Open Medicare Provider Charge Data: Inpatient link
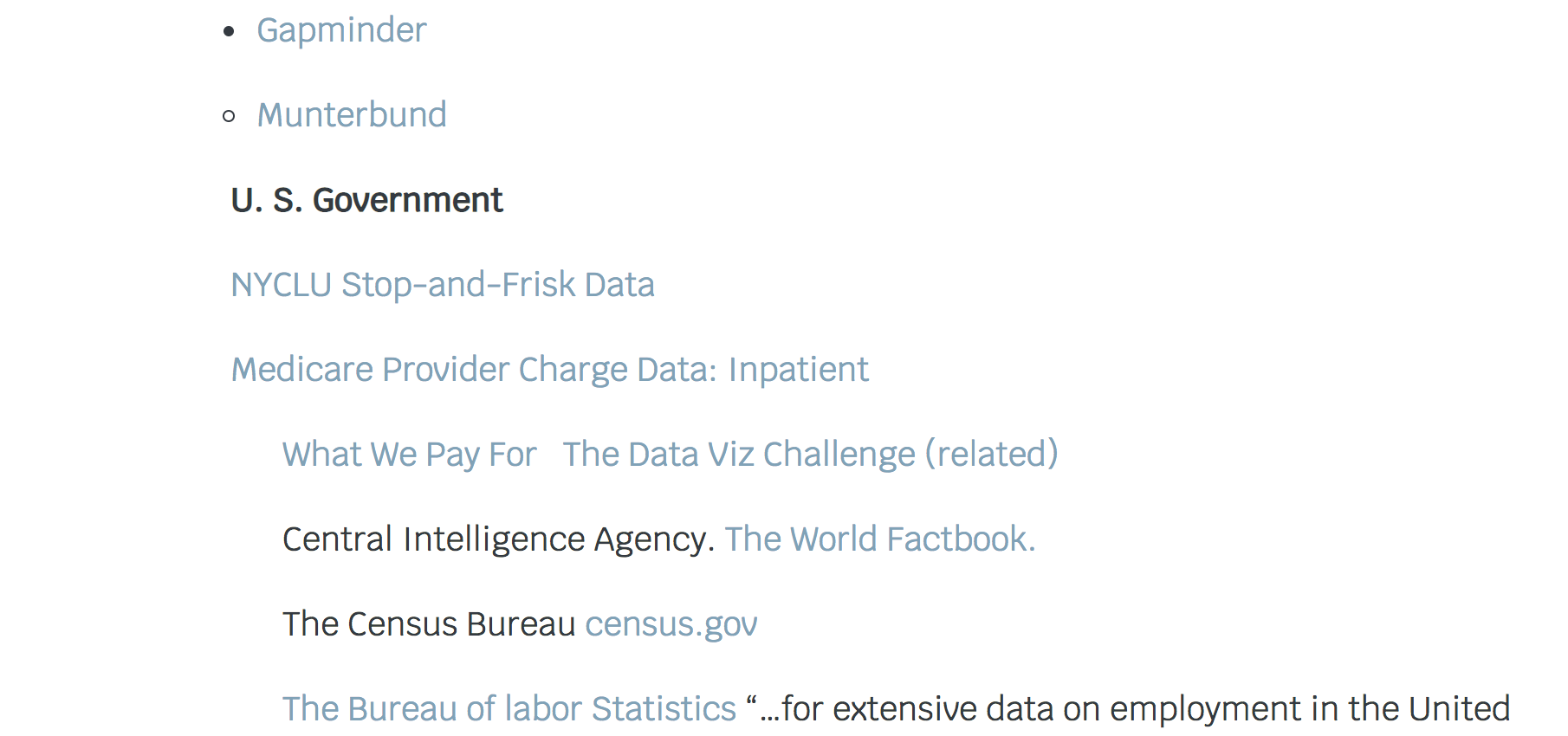This screenshot has width=1568, height=736. click(549, 370)
